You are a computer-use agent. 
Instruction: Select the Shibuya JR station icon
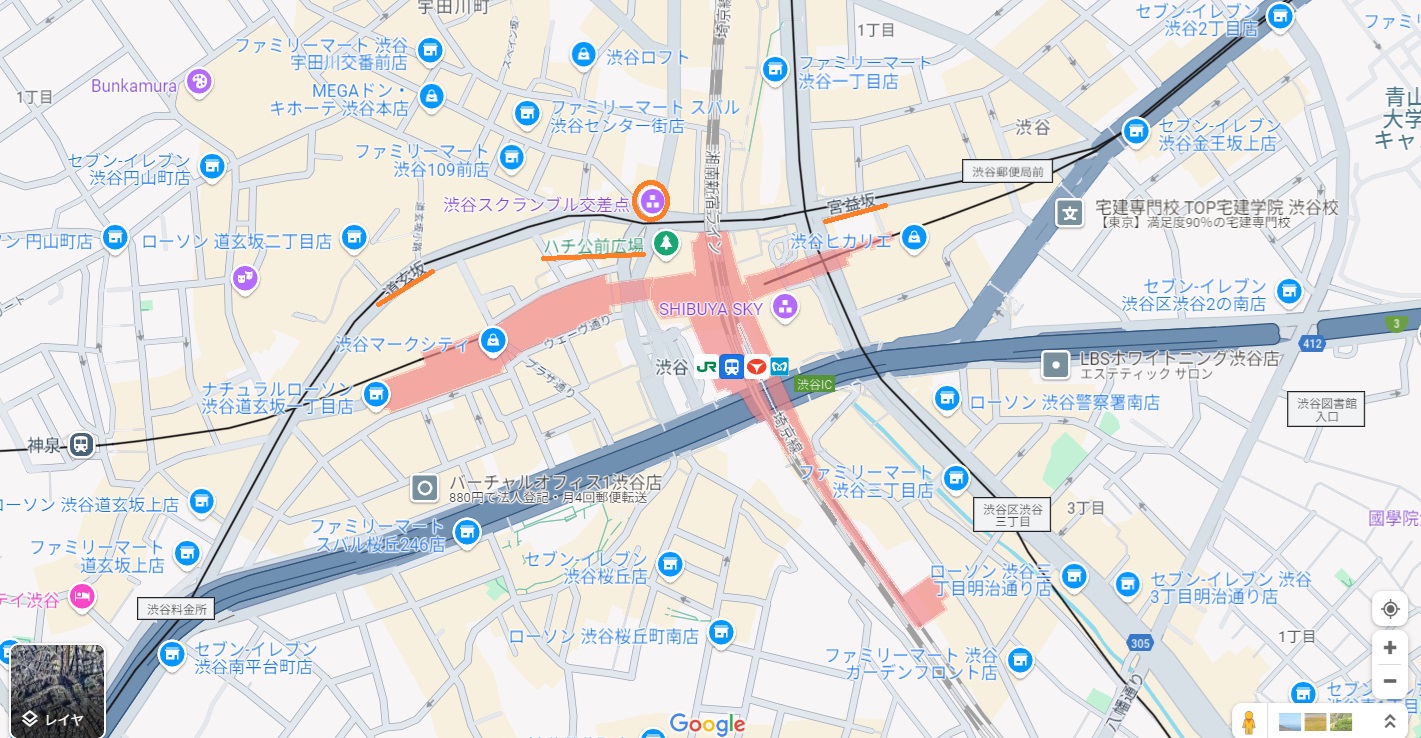point(707,367)
